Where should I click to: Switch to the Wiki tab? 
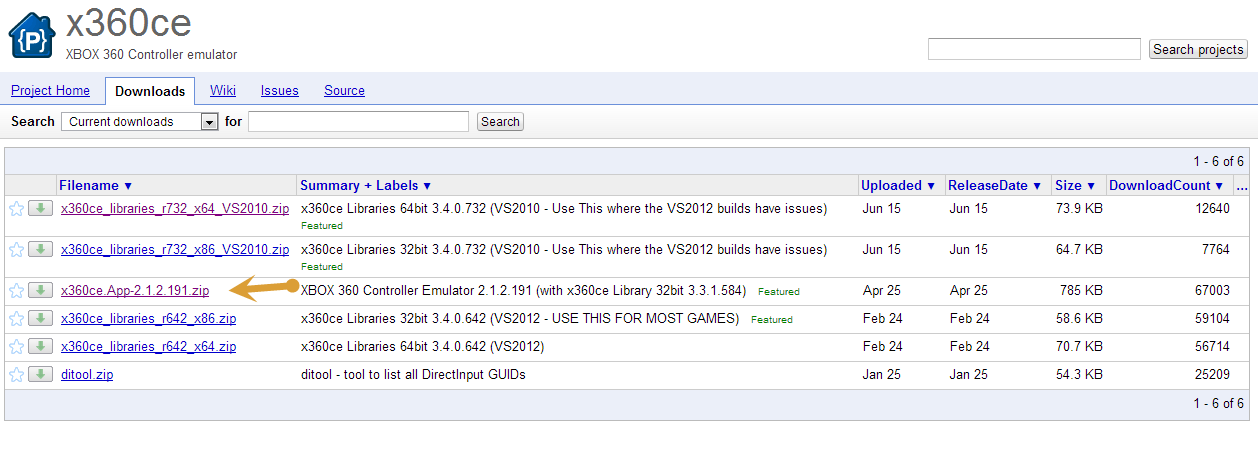click(223, 91)
